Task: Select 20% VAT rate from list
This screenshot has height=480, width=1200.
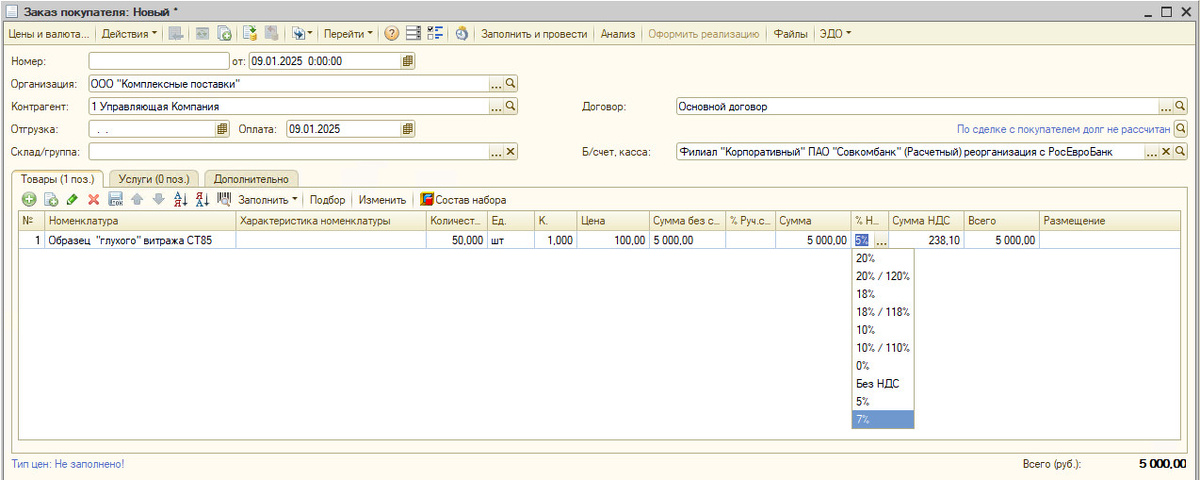Action: pos(883,258)
